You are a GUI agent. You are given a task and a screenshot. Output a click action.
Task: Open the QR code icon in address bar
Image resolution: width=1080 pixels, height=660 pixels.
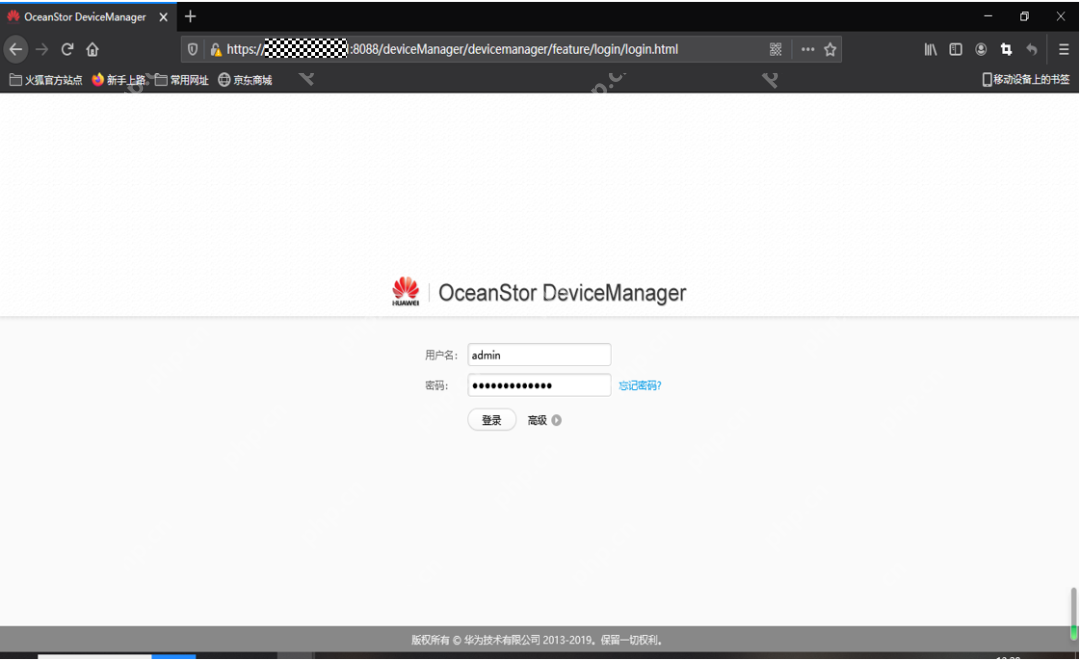775,49
